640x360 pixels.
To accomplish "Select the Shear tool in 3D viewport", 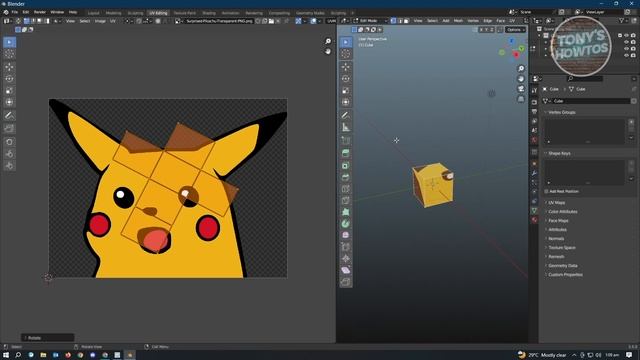I will coord(346,270).
